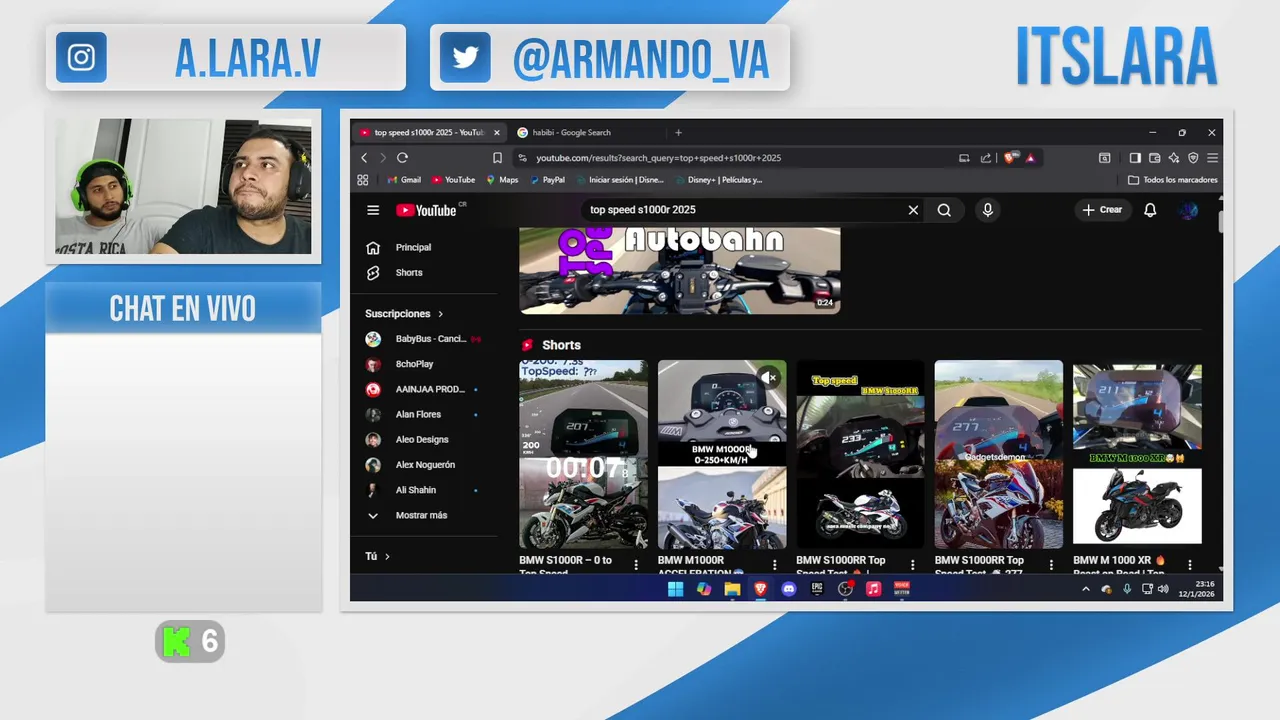Viewport: 1280px width, 720px height.
Task: Expand the Tú section
Action: point(378,556)
